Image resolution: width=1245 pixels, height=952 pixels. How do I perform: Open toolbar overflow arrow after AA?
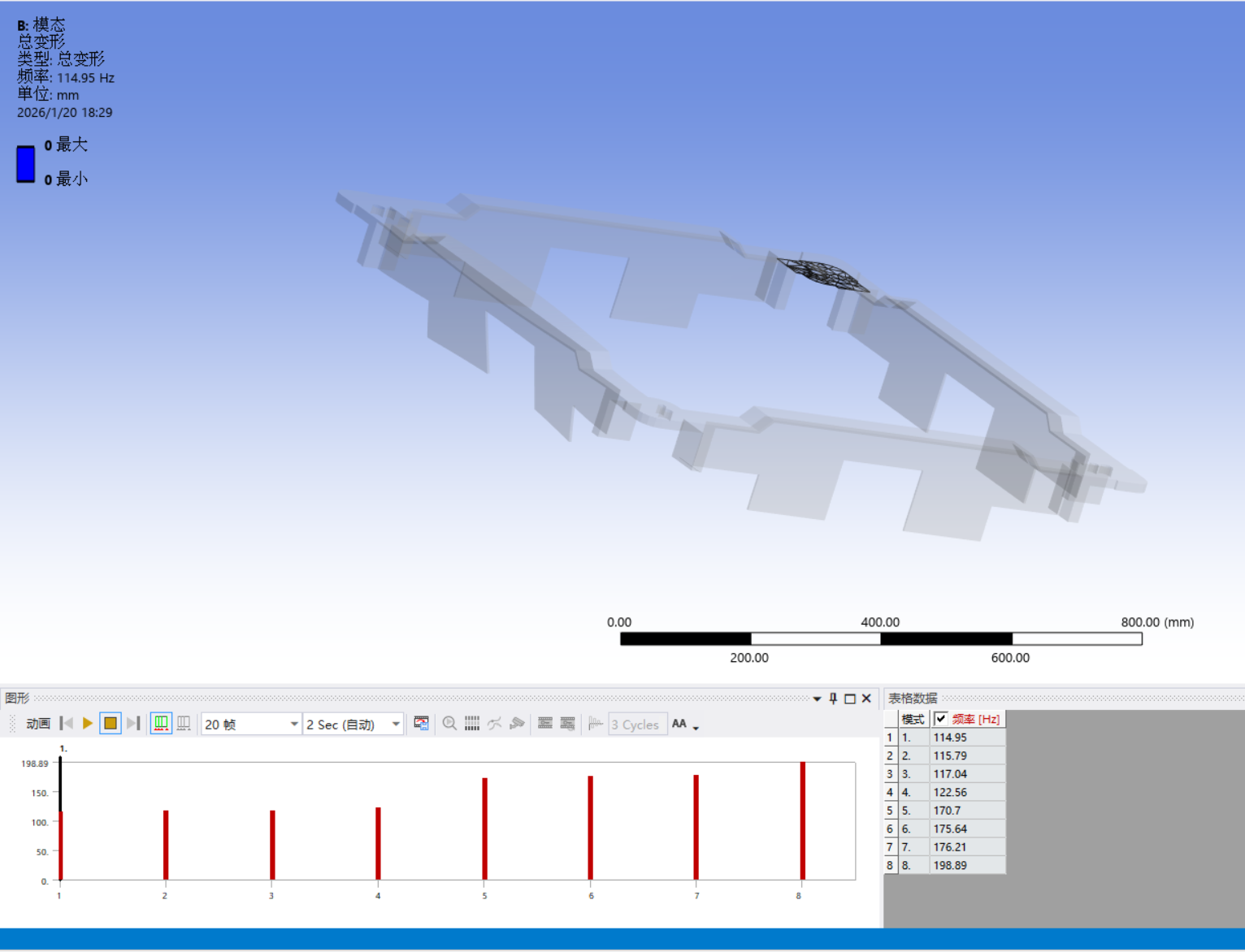click(x=696, y=728)
